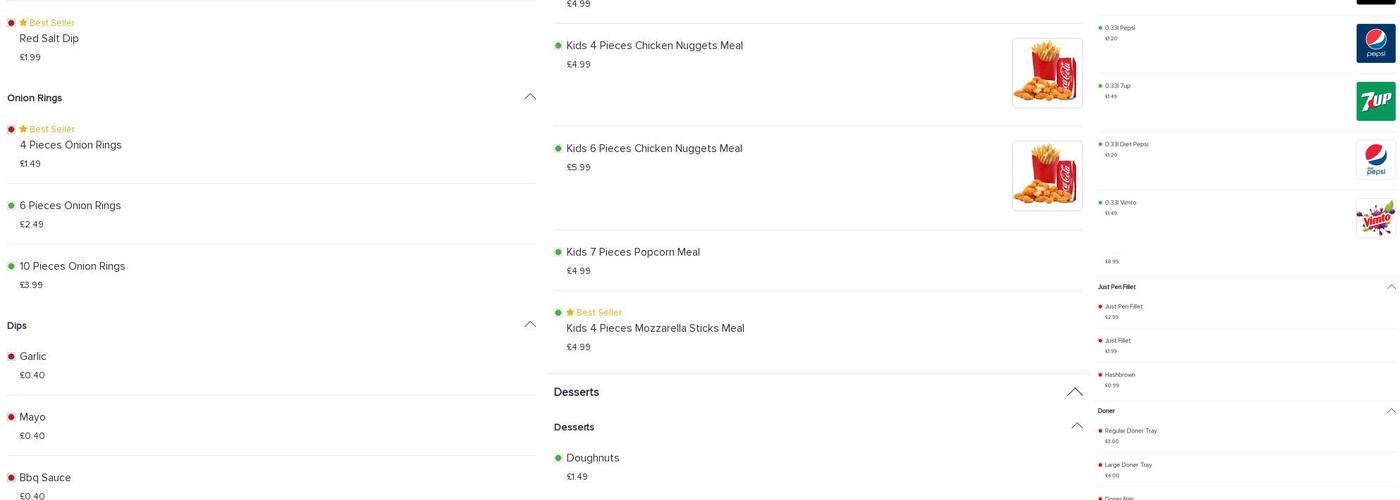This screenshot has width=1400, height=500.
Task: Select the 6 Pieces Onion Rings item
Action: point(70,206)
